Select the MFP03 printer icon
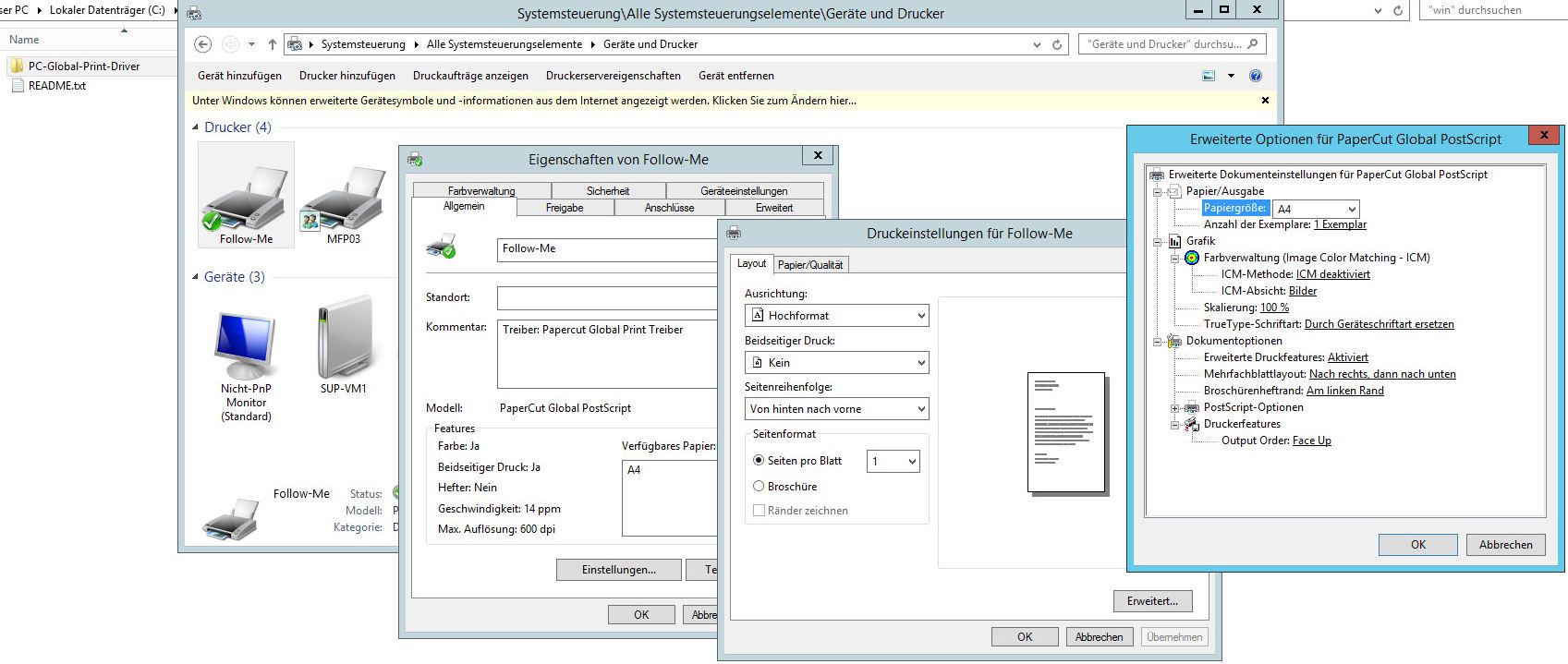Viewport: 1568px width, 664px height. point(343,199)
